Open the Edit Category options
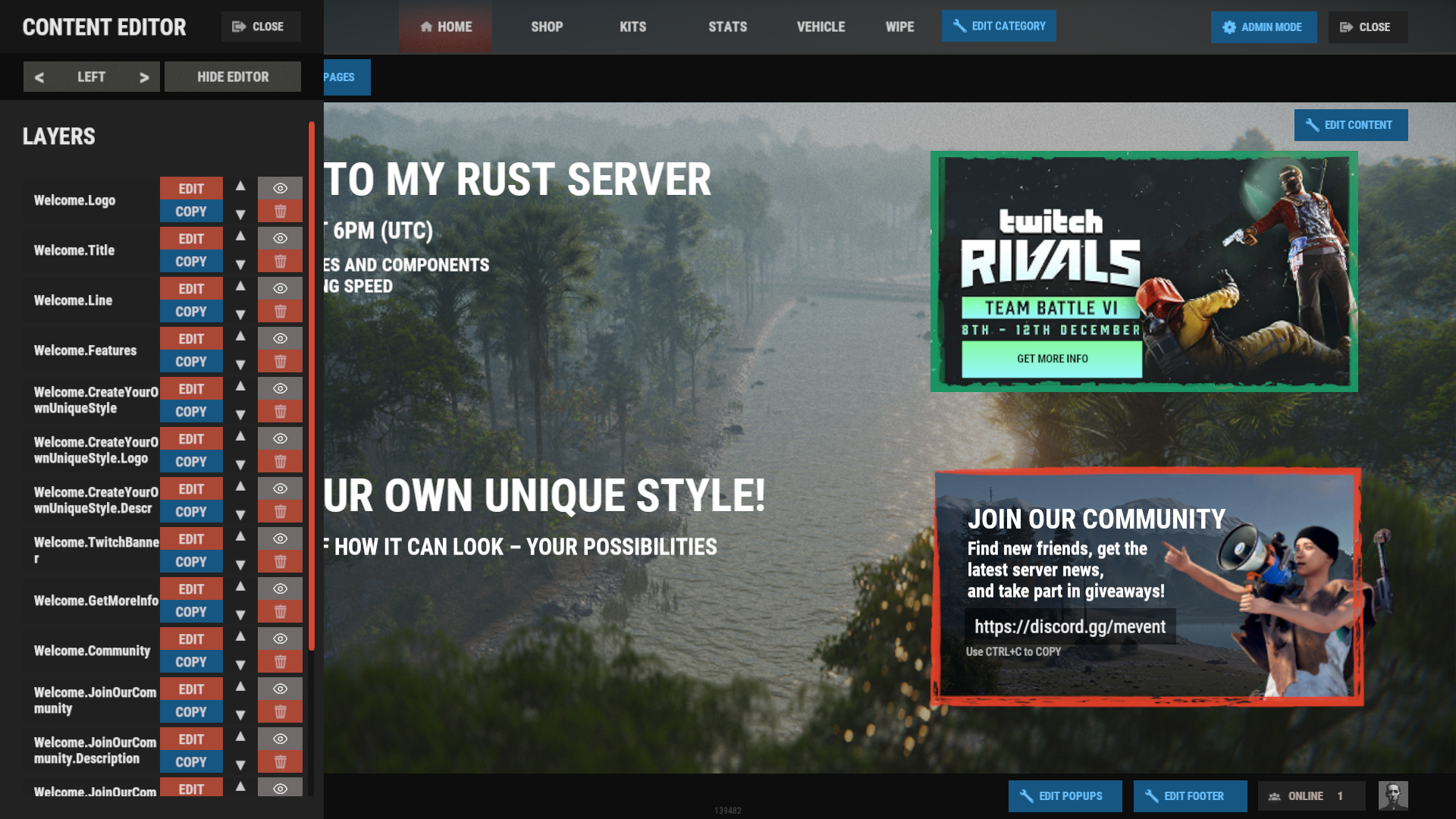This screenshot has width=1456, height=819. coord(998,27)
